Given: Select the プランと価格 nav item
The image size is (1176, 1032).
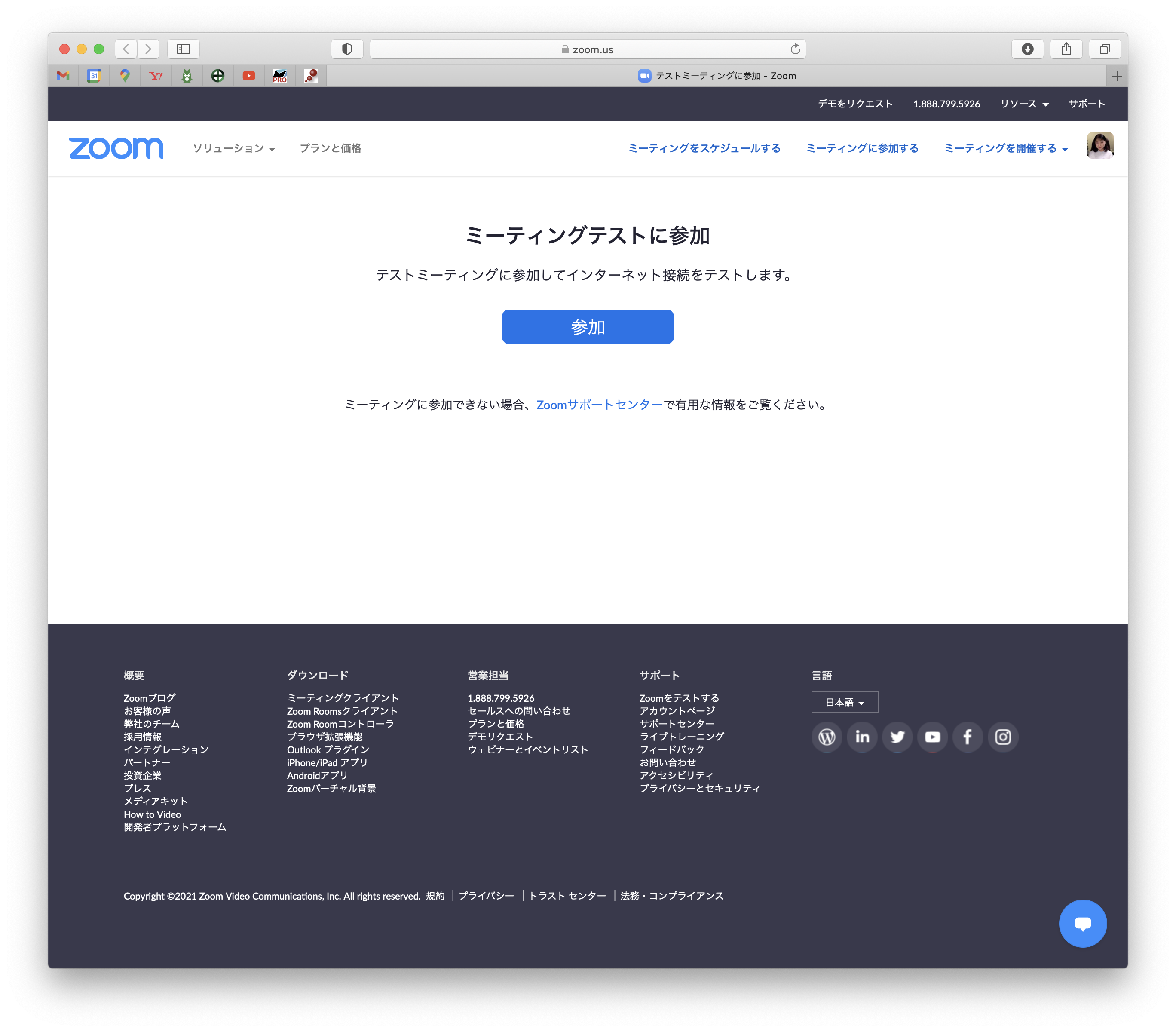Looking at the screenshot, I should [331, 148].
